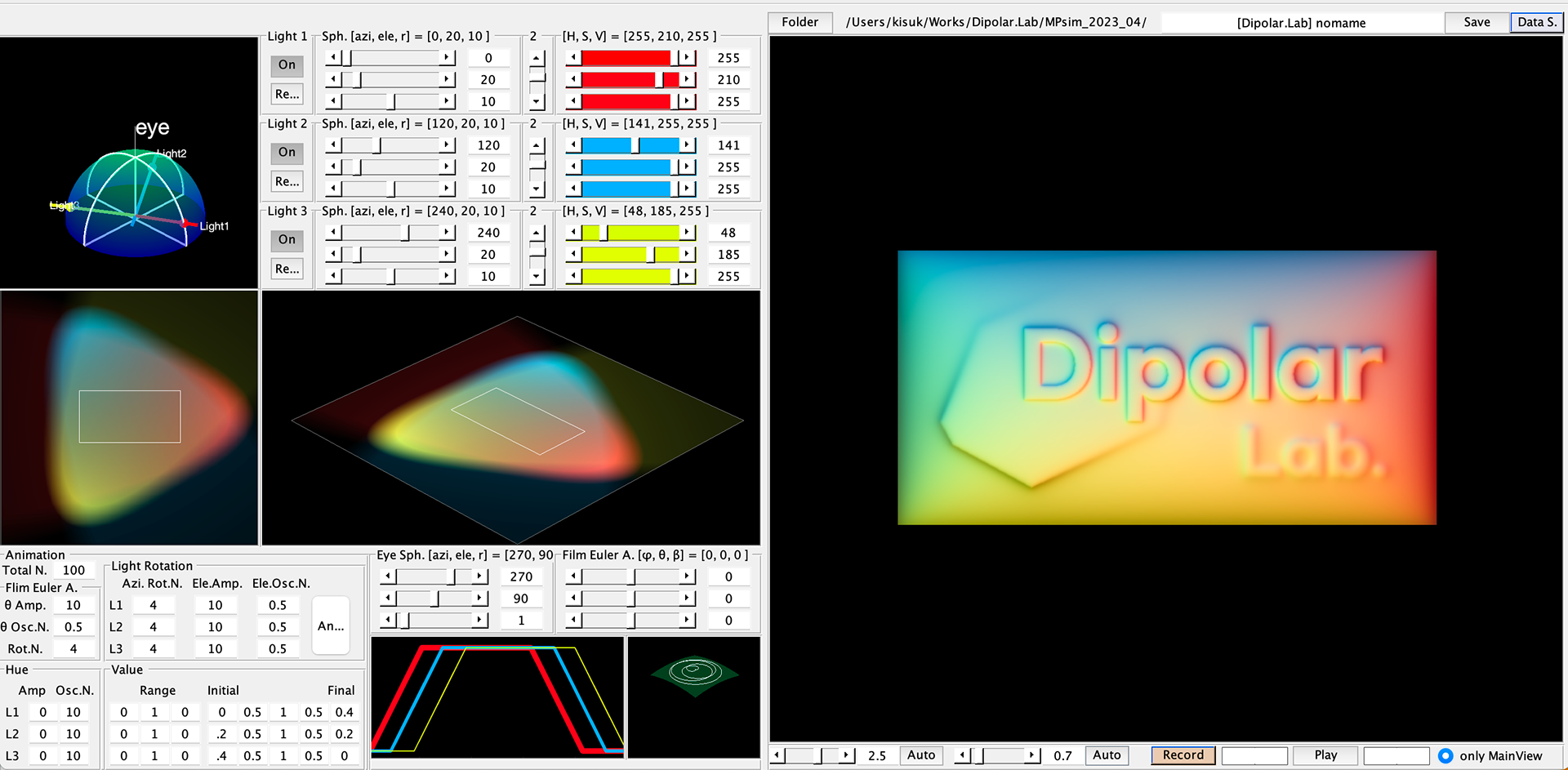Screen dimensions: 1568x770
Task: Click Film Euler β slider right arrow
Action: (x=688, y=621)
